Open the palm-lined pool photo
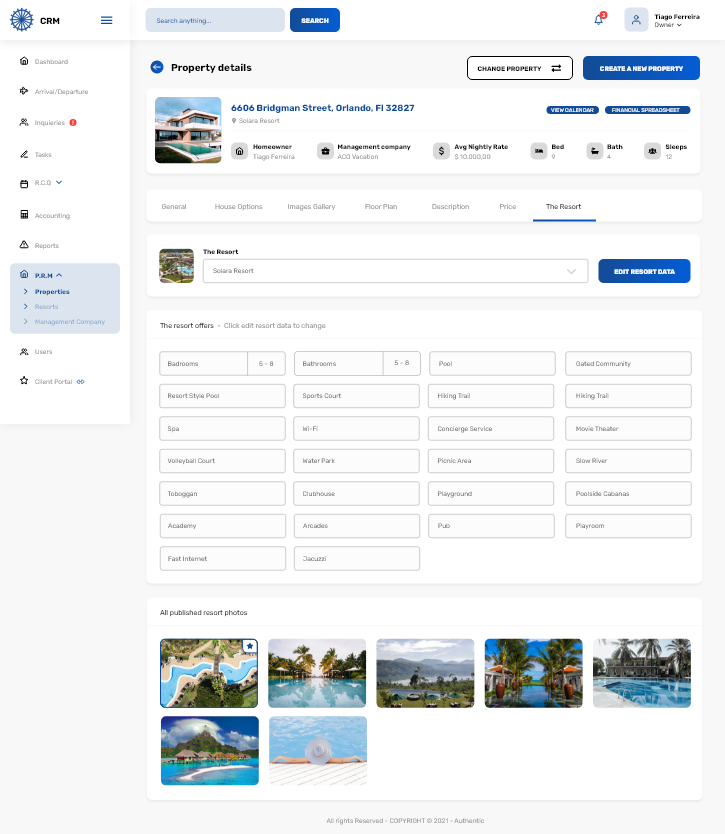The image size is (725, 834). click(317, 673)
